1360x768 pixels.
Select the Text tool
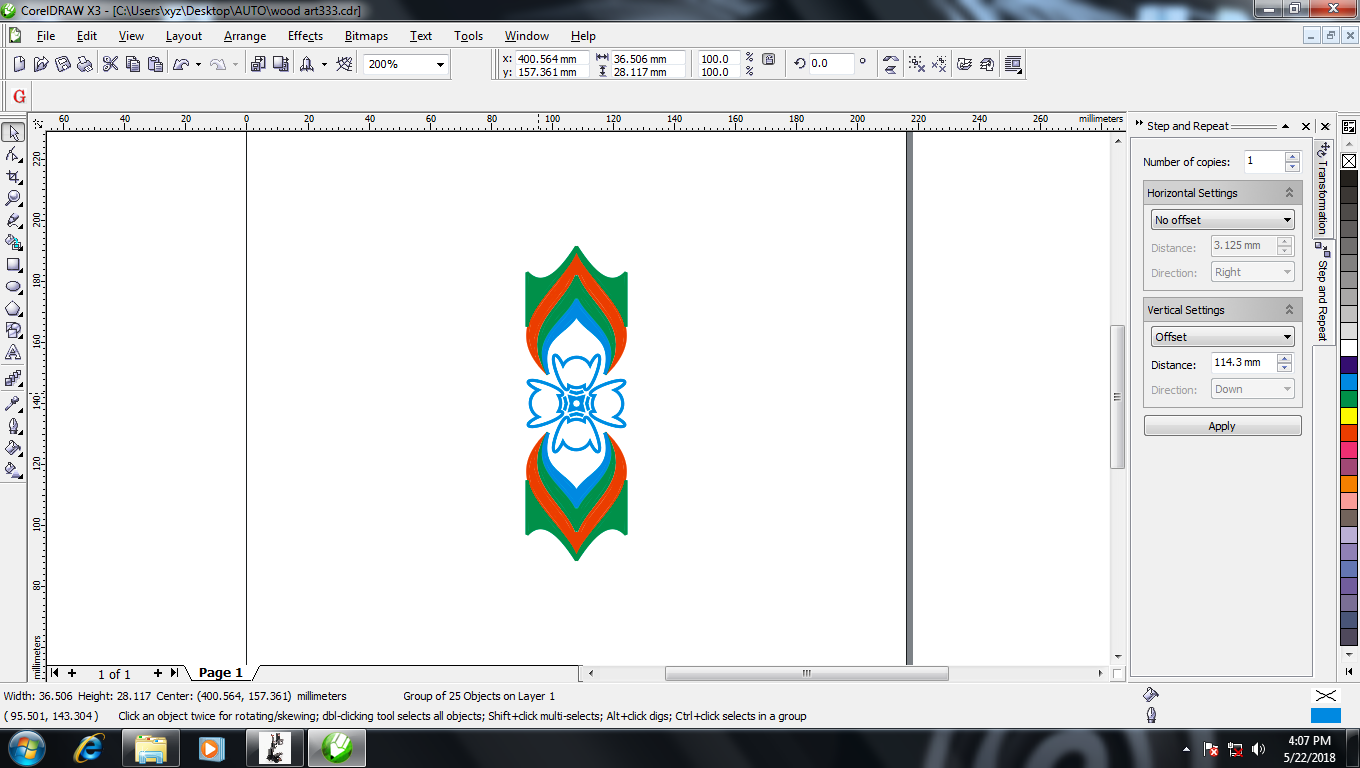point(13,353)
